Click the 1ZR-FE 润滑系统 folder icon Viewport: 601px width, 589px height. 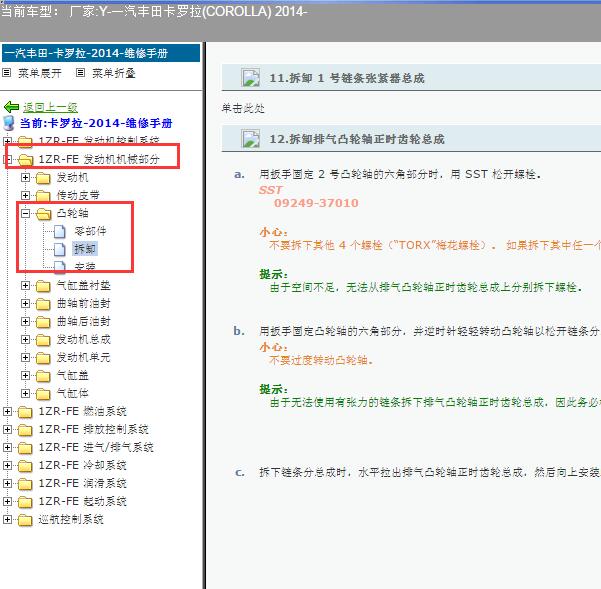coord(25,484)
